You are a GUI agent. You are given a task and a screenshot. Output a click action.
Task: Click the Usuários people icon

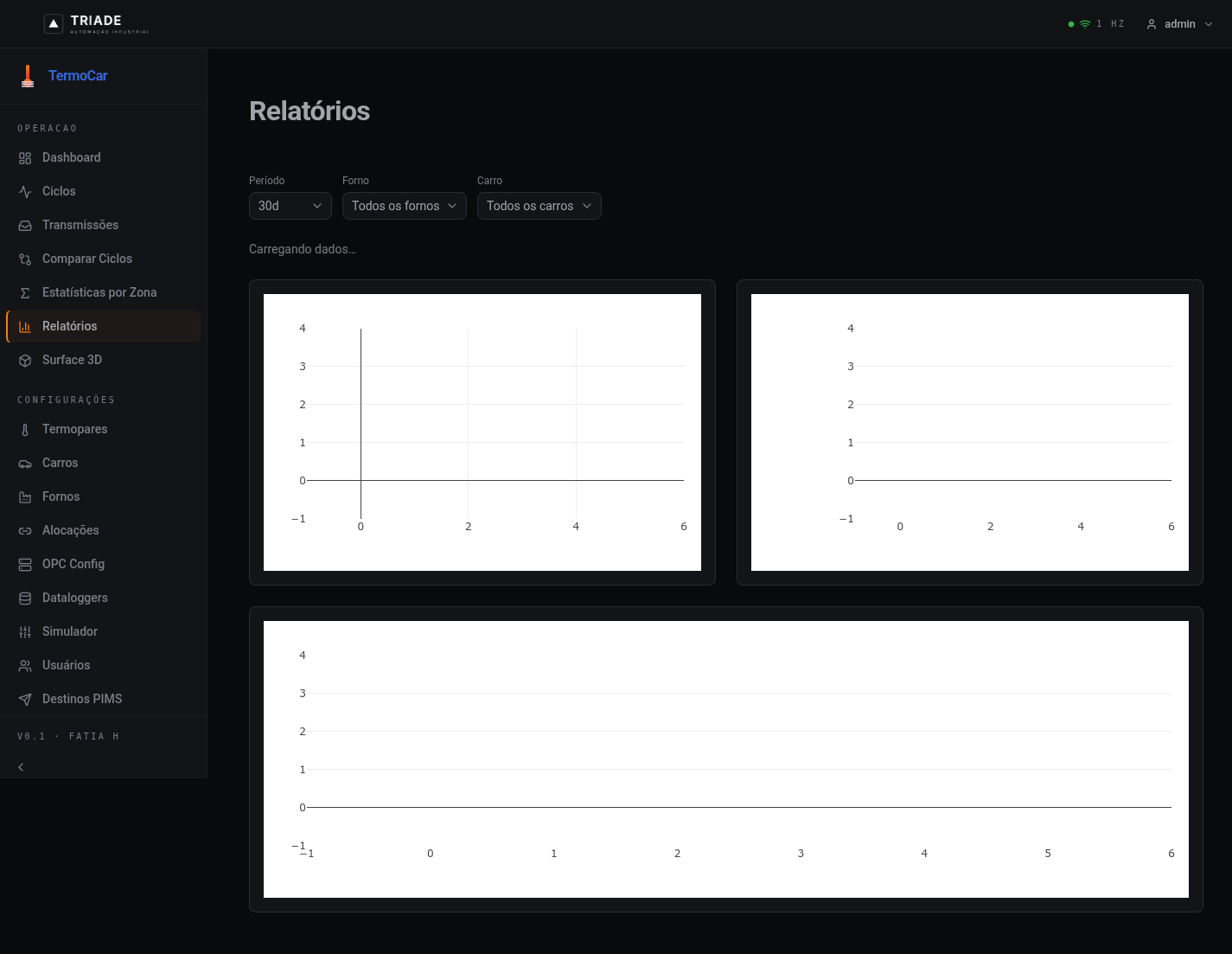click(25, 666)
